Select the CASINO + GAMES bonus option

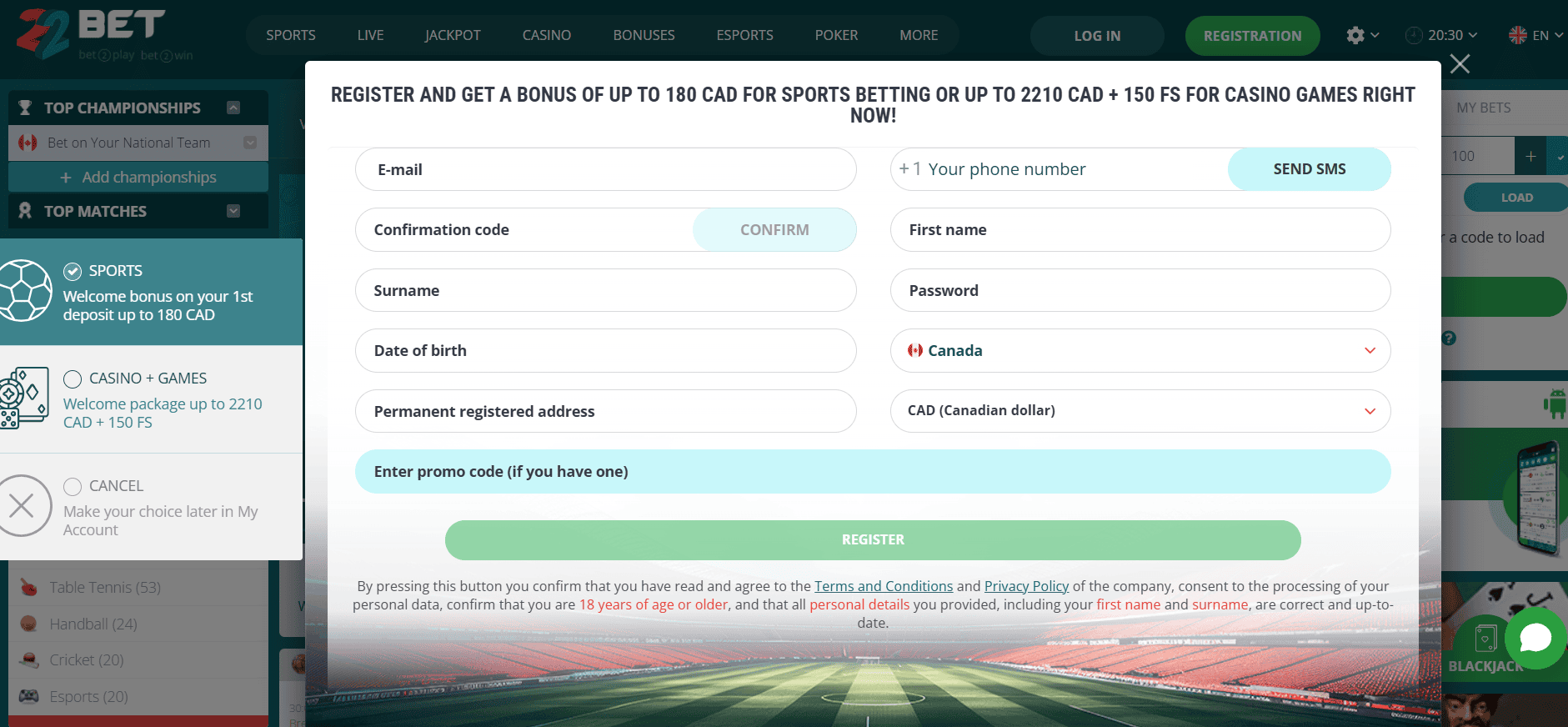73,379
